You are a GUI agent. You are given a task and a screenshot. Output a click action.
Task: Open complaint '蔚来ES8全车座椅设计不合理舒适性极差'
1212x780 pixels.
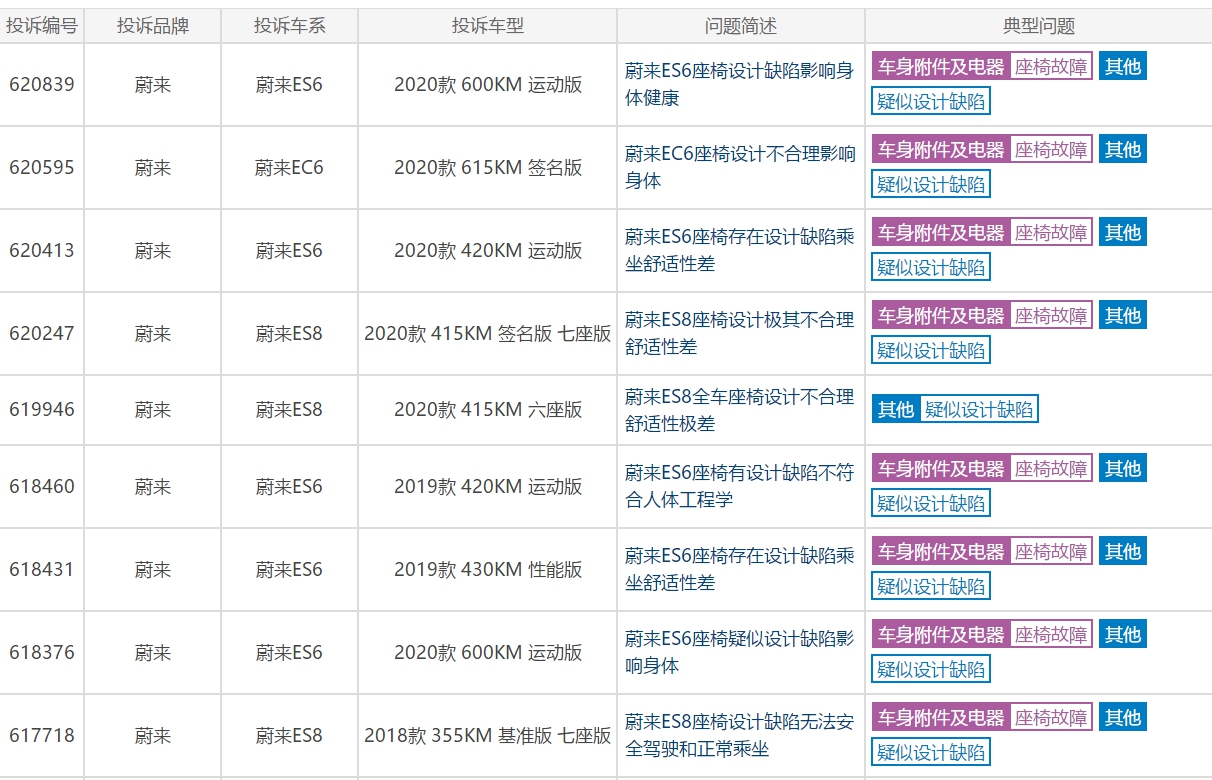pyautogui.click(x=739, y=410)
